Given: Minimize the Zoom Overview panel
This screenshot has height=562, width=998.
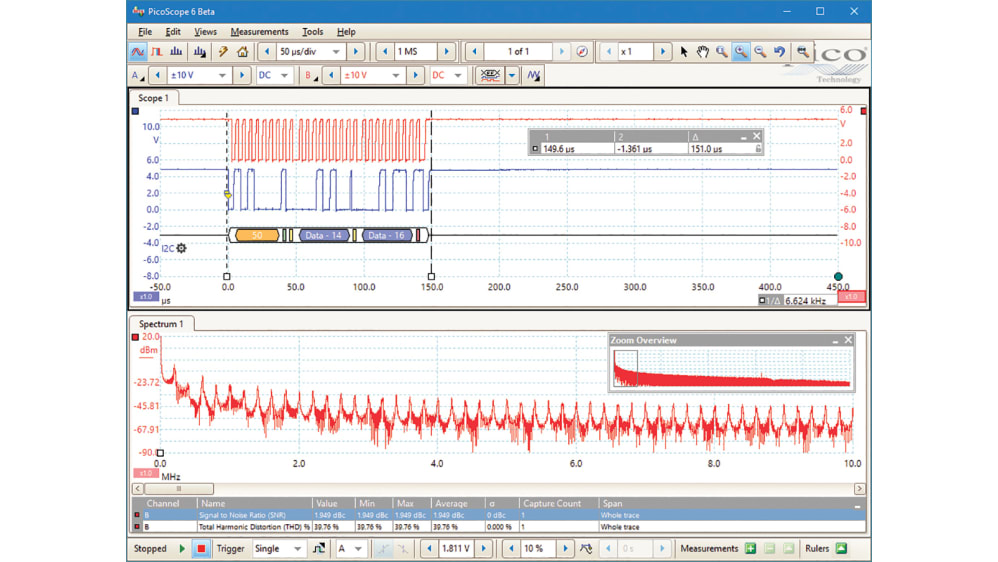Looking at the screenshot, I should 835,341.
